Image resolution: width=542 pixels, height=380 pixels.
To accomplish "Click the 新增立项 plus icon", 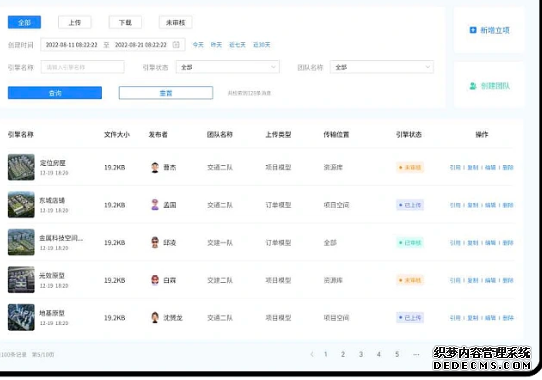I will tap(473, 30).
